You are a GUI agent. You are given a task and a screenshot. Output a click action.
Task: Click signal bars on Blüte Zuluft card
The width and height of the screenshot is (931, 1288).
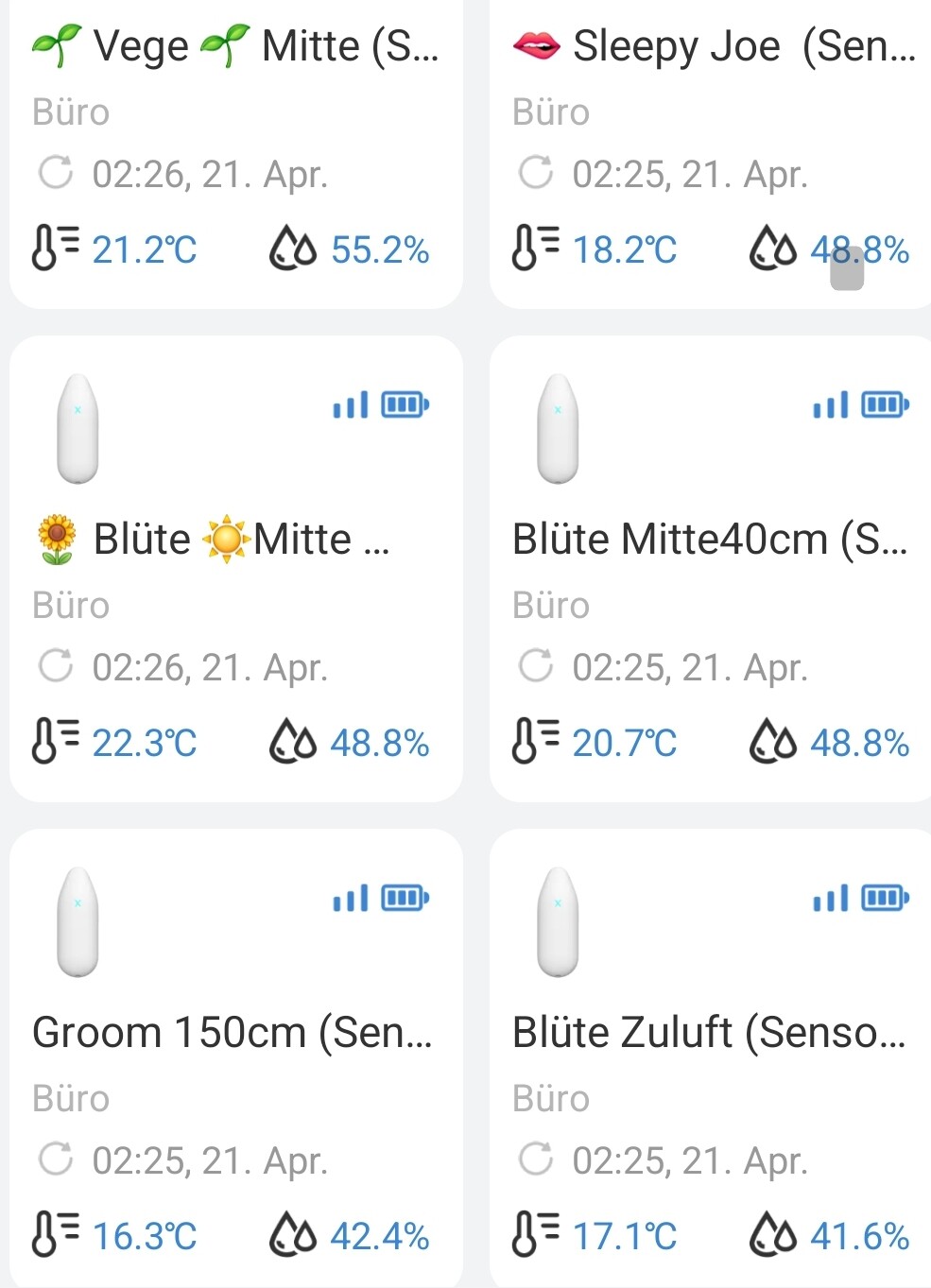point(830,898)
